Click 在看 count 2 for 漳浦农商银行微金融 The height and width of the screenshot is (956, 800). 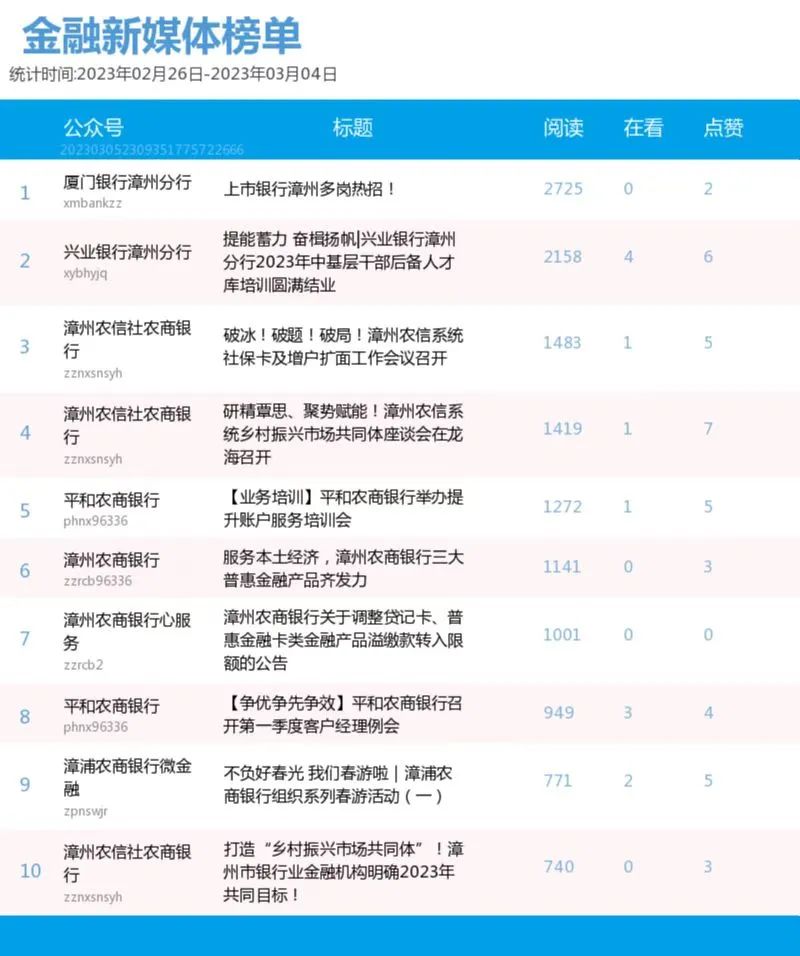(628, 780)
